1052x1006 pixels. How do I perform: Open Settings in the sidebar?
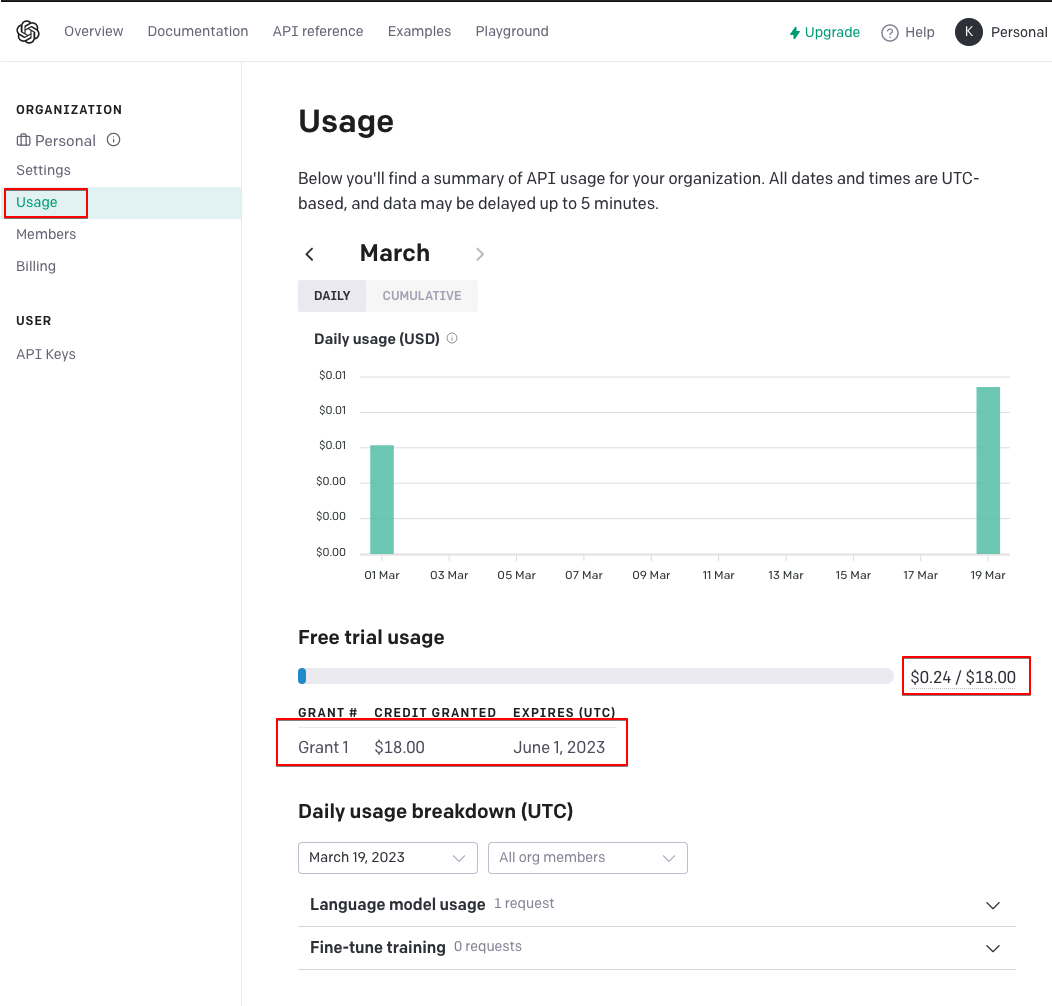[43, 170]
